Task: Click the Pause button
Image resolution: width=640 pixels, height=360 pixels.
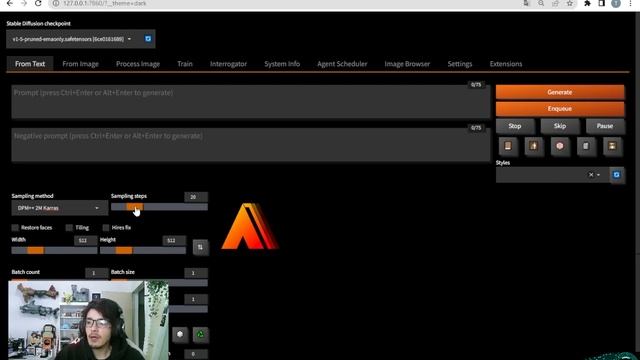Action: point(604,126)
